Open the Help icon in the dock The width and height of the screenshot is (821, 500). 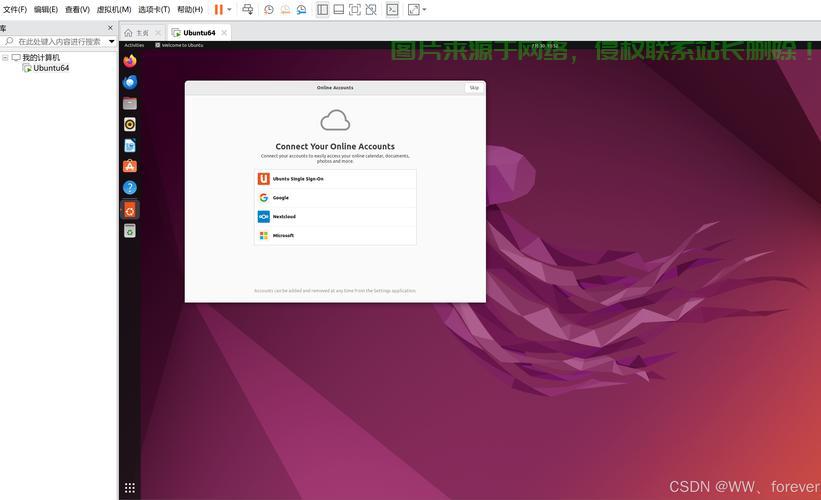click(x=130, y=187)
